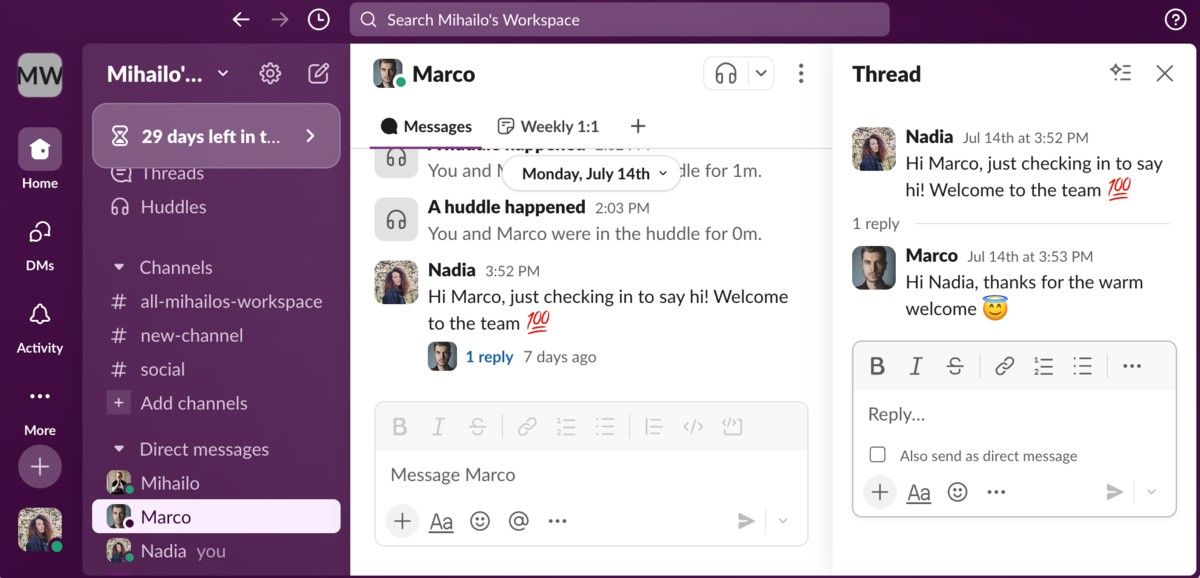Toggle bold formatting in the thread reply

[x=877, y=366]
